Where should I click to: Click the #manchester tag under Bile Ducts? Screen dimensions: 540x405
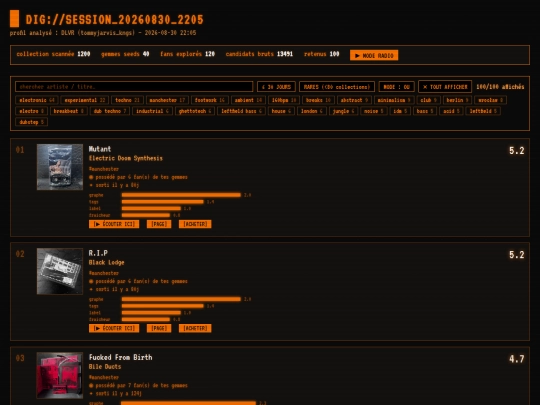pyautogui.click(x=104, y=377)
